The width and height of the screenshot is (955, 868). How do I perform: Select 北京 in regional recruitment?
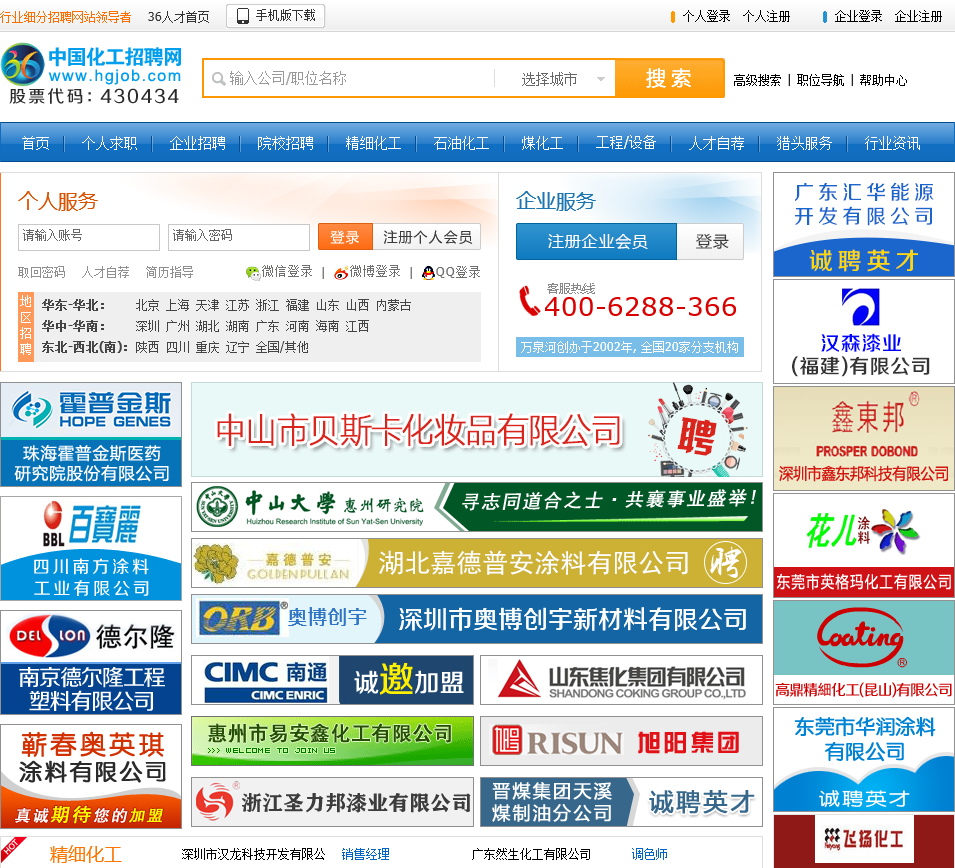point(147,305)
